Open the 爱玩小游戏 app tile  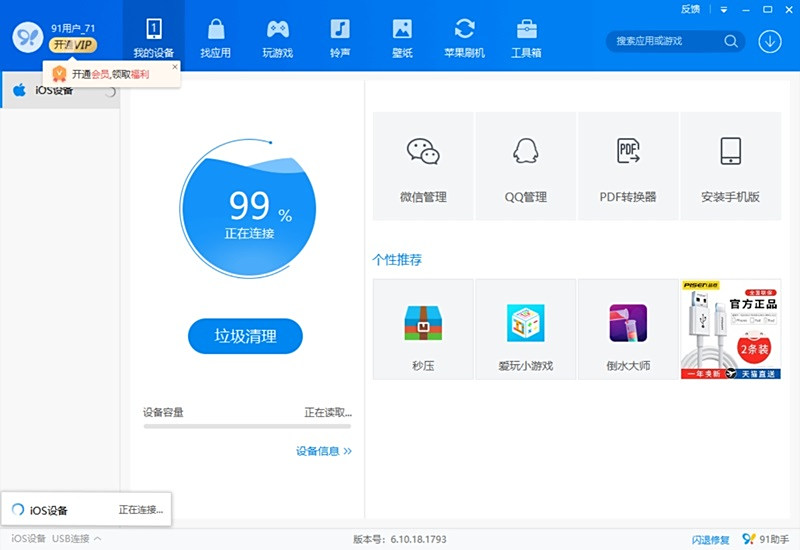(x=525, y=330)
